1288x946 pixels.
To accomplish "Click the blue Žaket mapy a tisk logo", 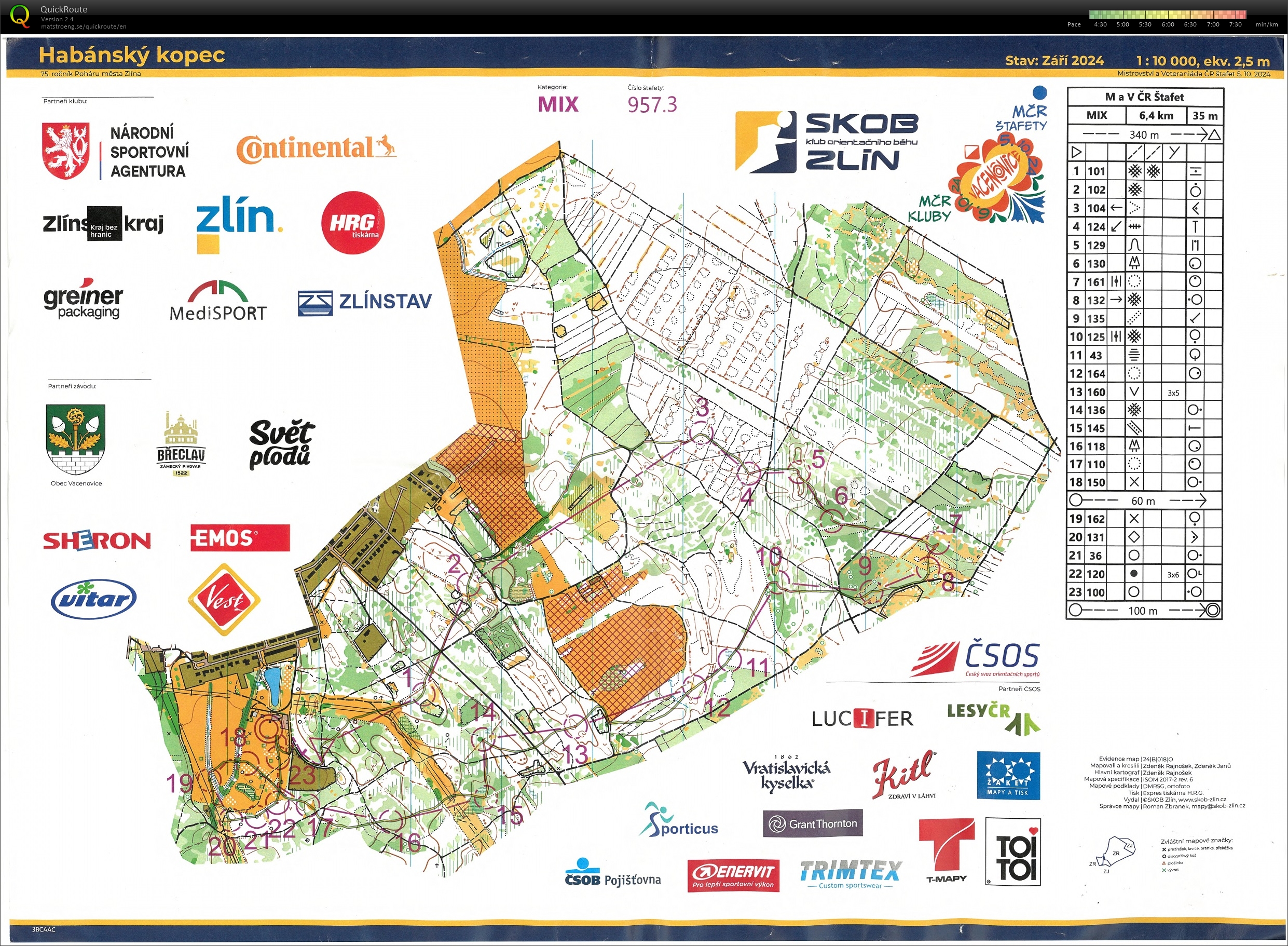I will (x=1008, y=775).
